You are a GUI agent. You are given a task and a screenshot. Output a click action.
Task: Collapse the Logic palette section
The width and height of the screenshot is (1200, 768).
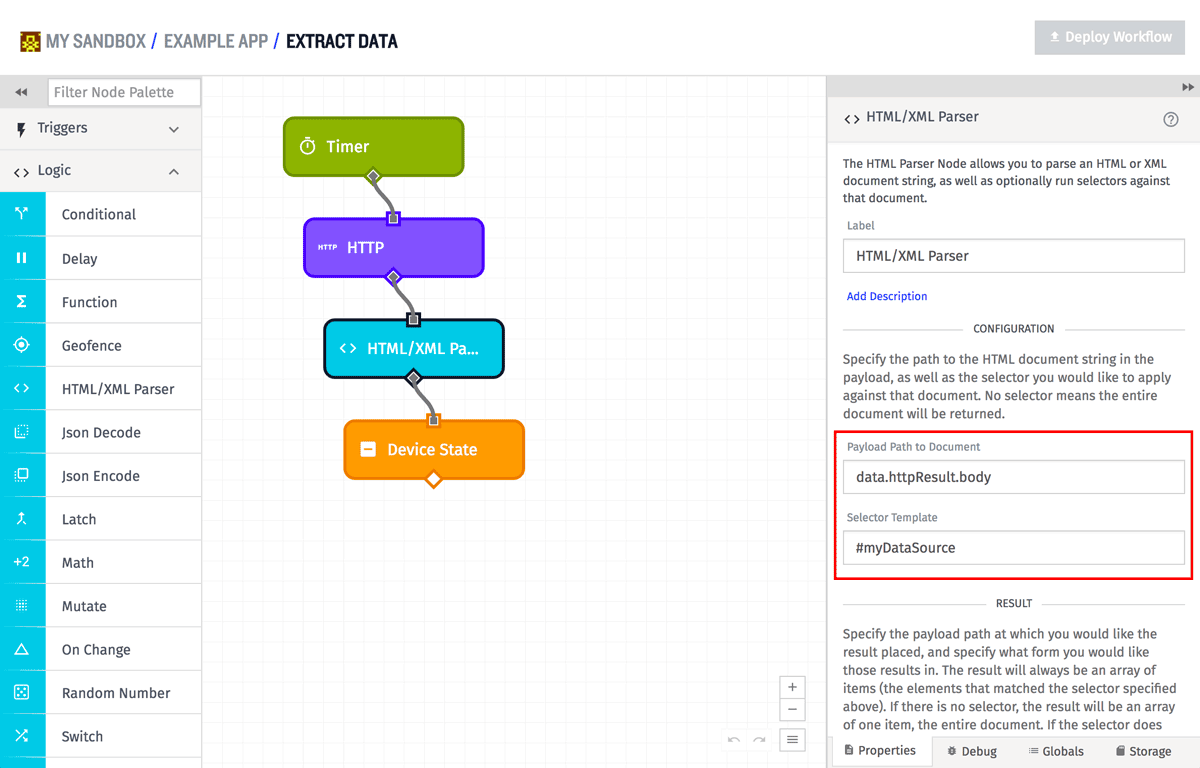[x=100, y=171]
